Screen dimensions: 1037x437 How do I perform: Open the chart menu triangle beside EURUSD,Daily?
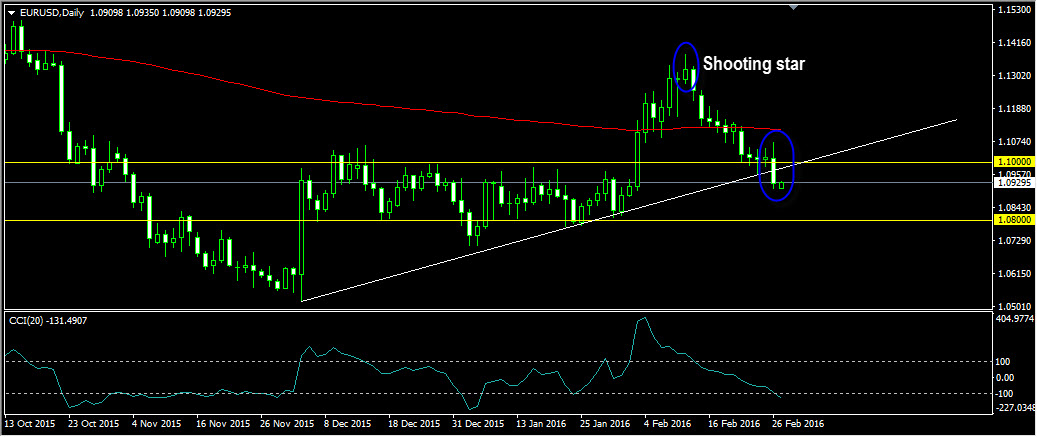11,12
